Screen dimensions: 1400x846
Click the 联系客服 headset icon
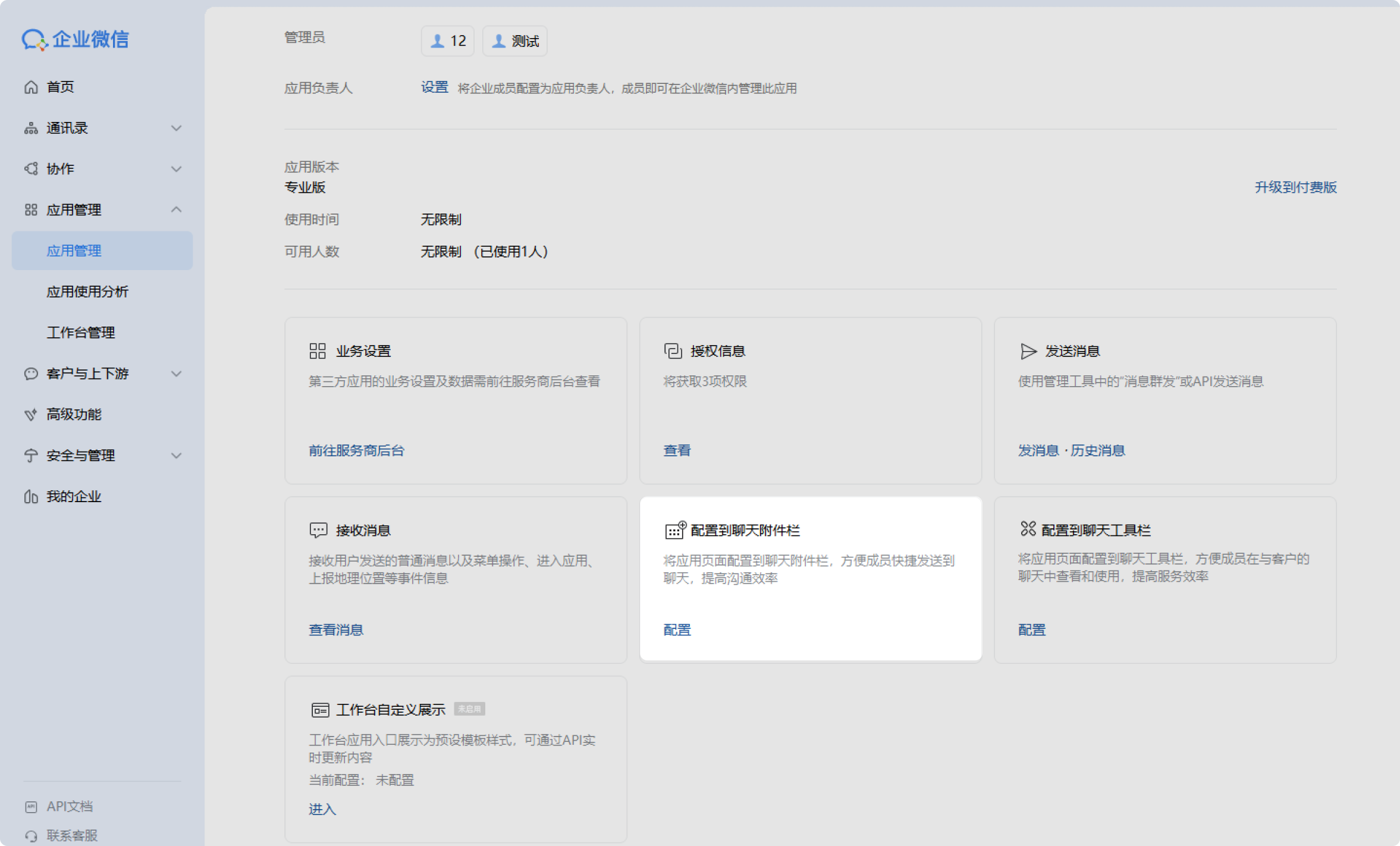point(31,836)
